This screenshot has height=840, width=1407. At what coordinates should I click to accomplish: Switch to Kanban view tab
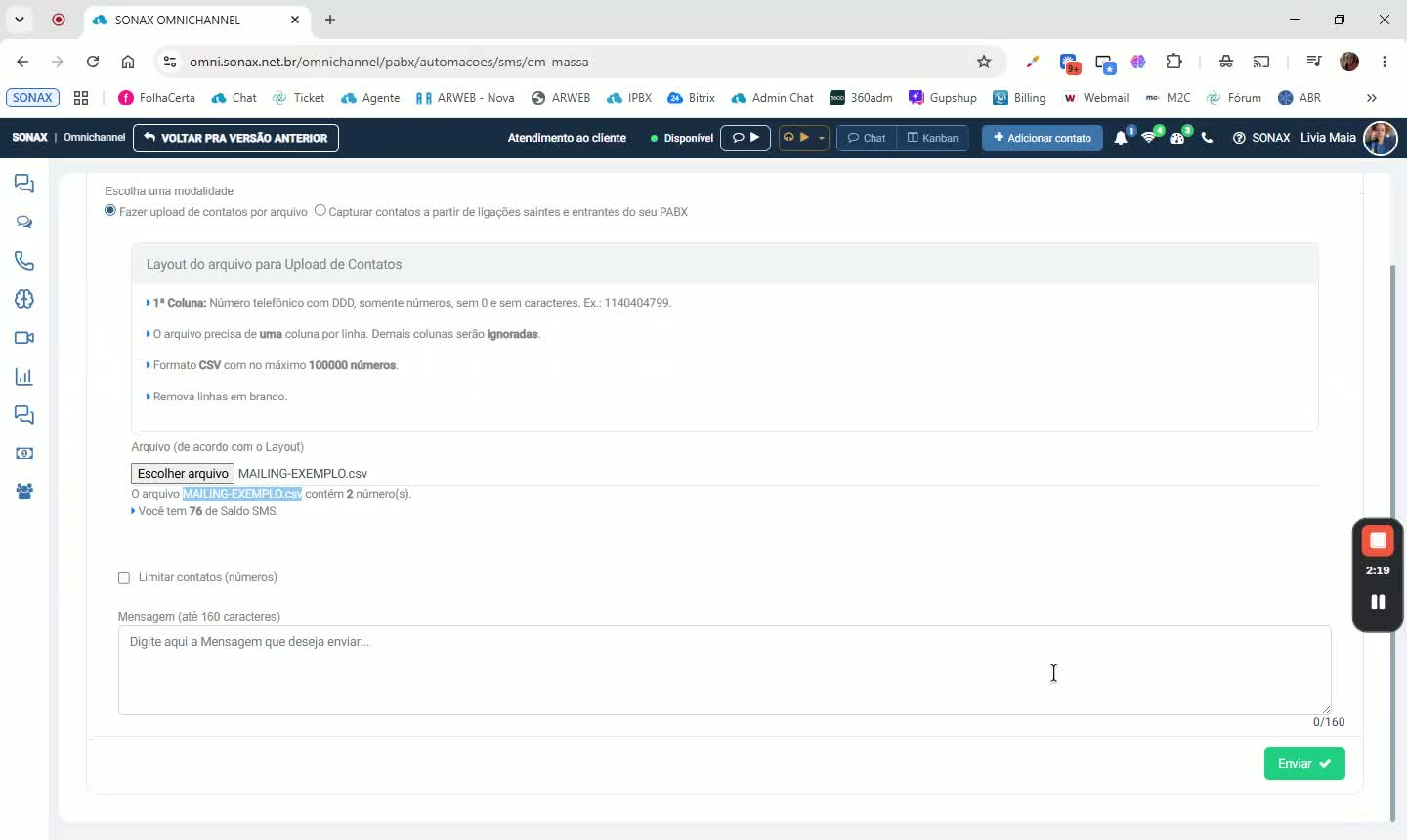(x=933, y=138)
